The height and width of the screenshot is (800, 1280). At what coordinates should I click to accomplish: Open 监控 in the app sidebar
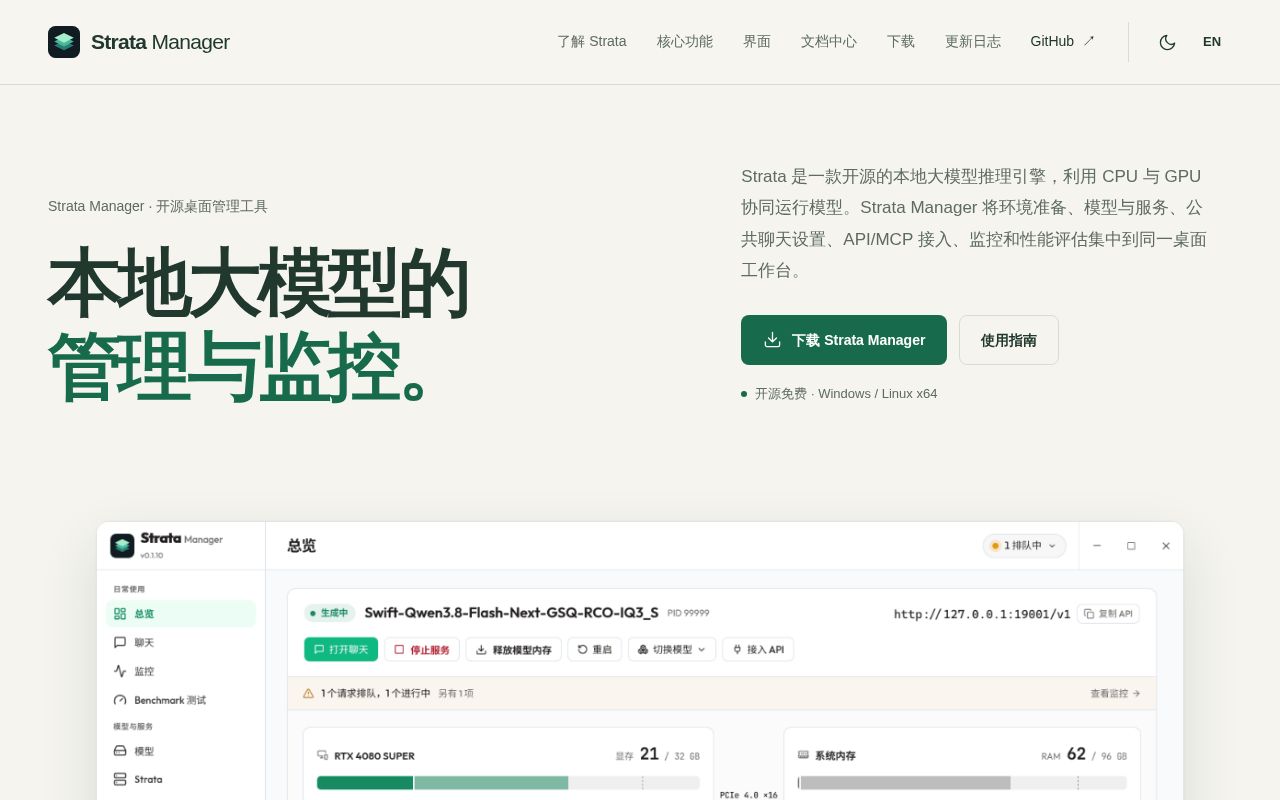pyautogui.click(x=181, y=672)
